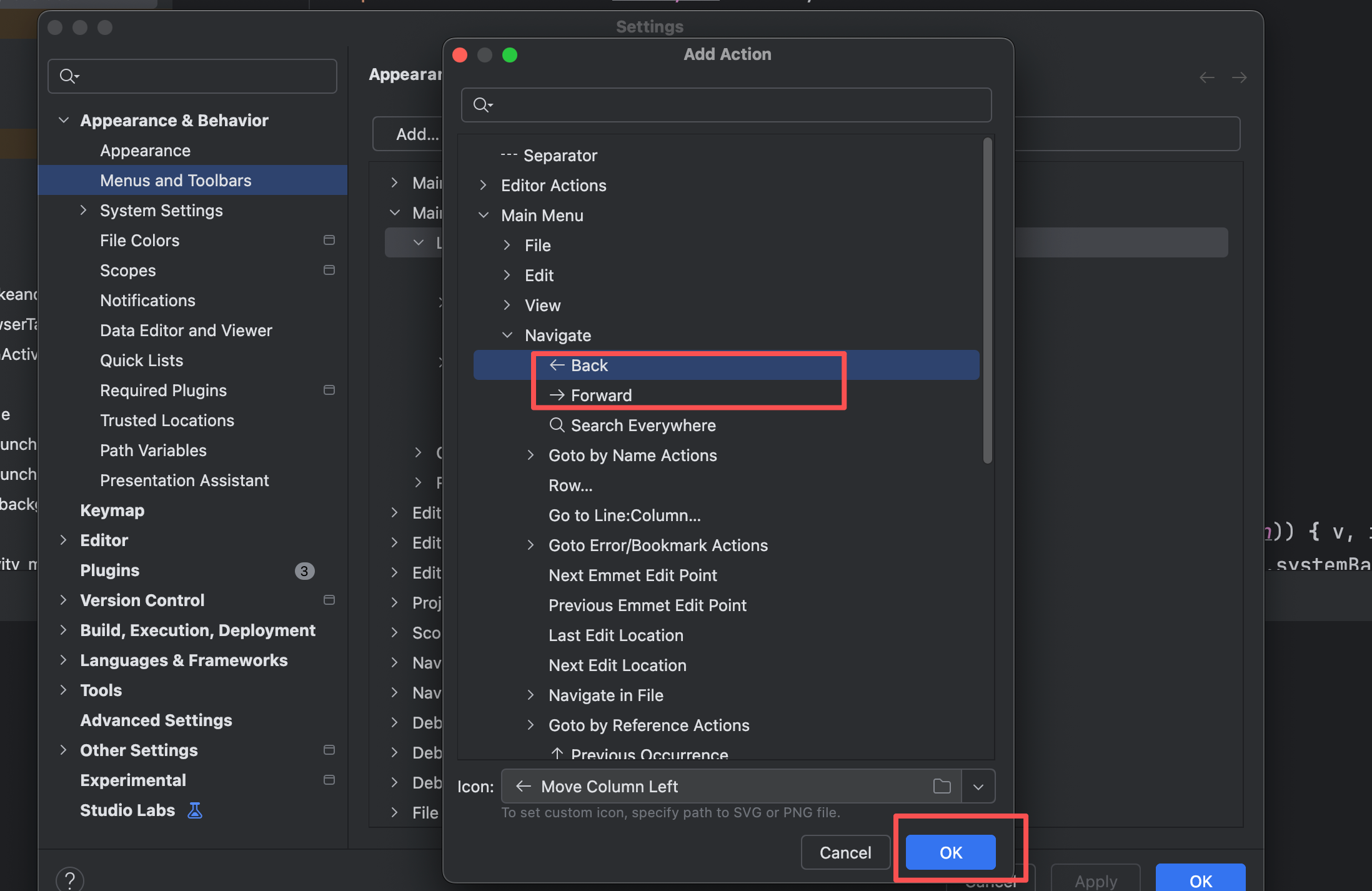Screen dimensions: 1372x891
Task: Click the Settings back navigation arrow
Action: click(1207, 77)
